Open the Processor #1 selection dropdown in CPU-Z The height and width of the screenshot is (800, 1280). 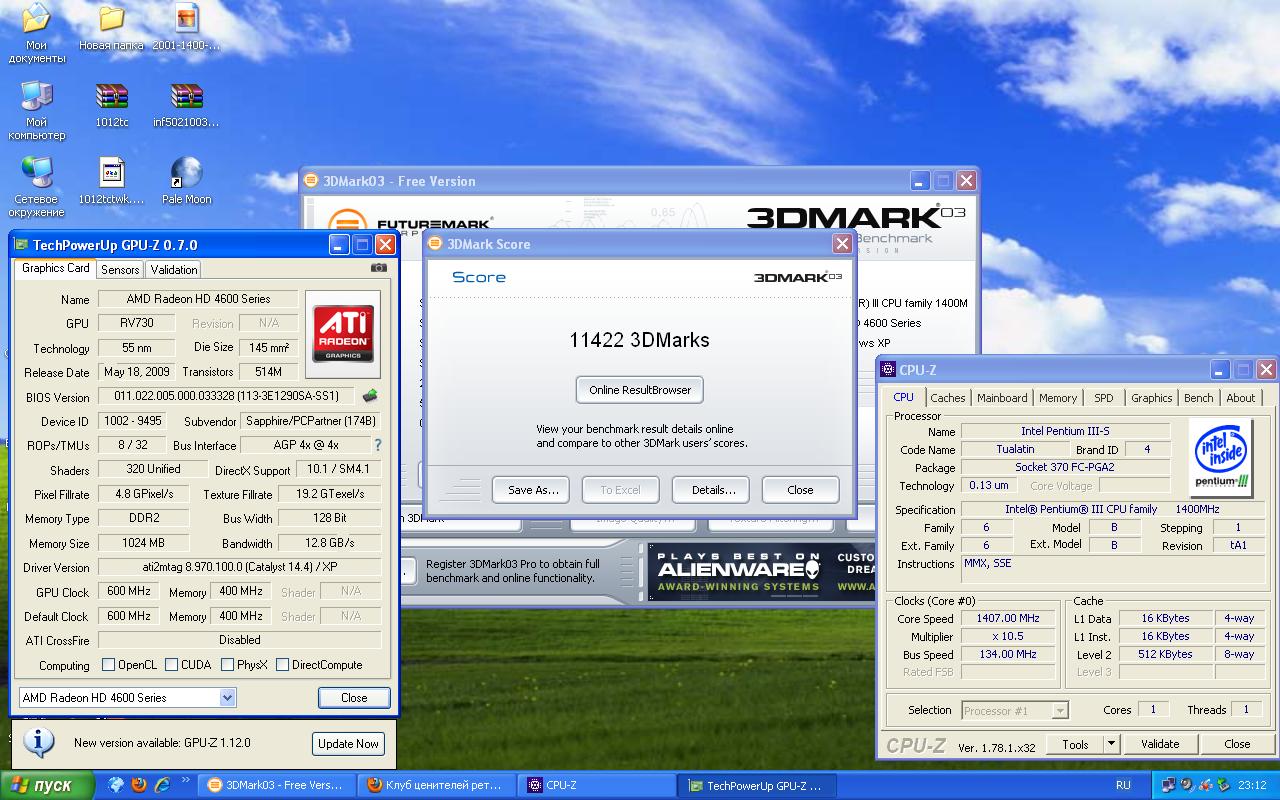1015,710
